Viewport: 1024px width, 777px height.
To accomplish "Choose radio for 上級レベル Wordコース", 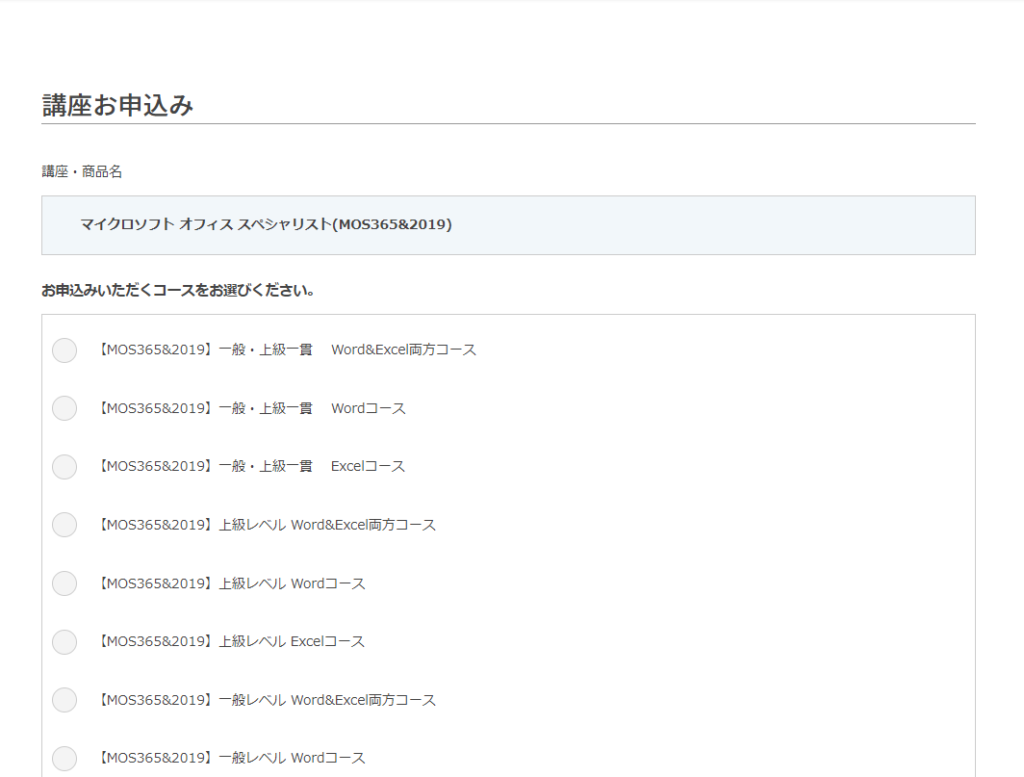I will click(x=65, y=584).
